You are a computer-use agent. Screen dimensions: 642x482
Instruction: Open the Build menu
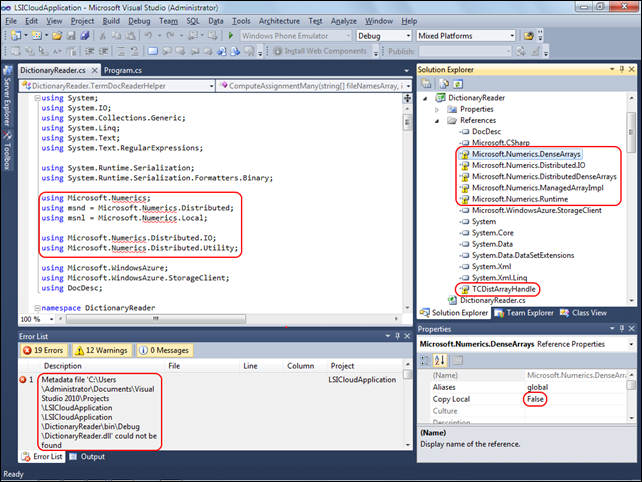[x=111, y=21]
